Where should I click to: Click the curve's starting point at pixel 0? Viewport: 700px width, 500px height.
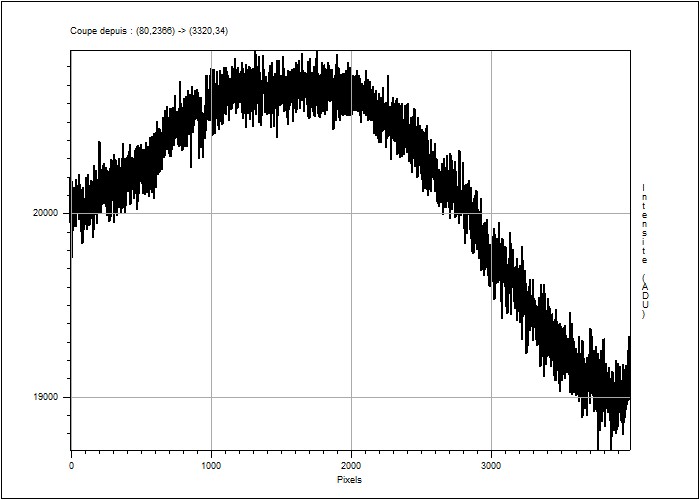pos(72,212)
